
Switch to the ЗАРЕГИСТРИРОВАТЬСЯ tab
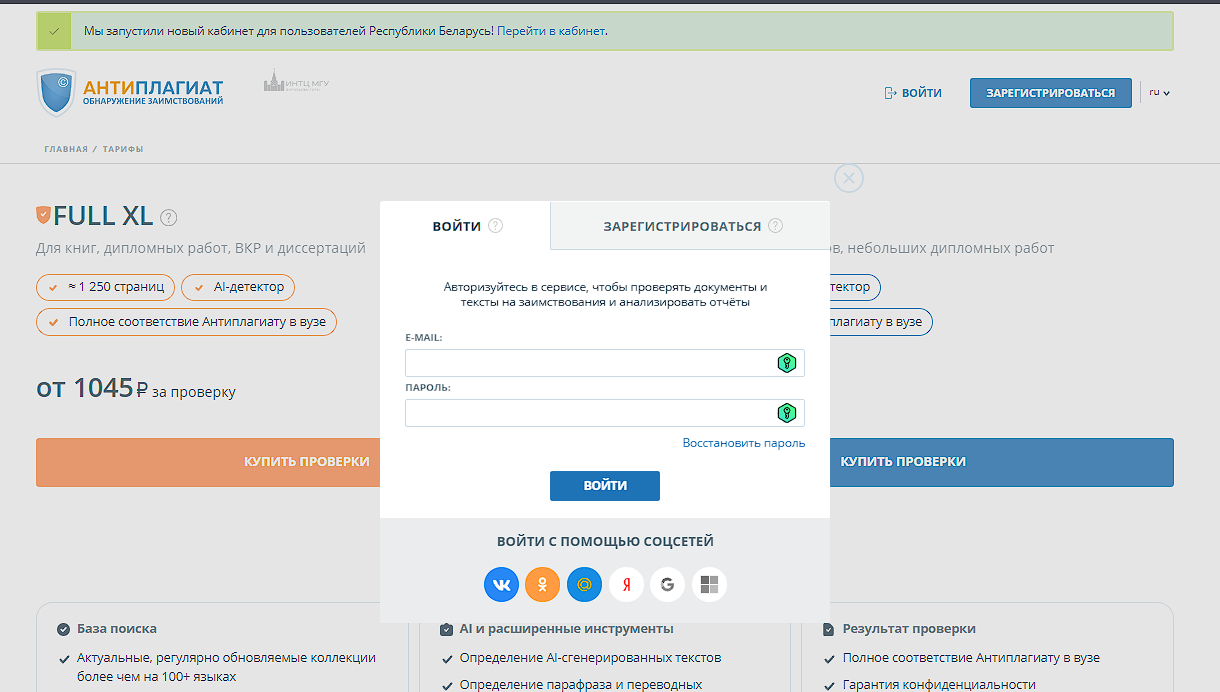click(x=690, y=226)
